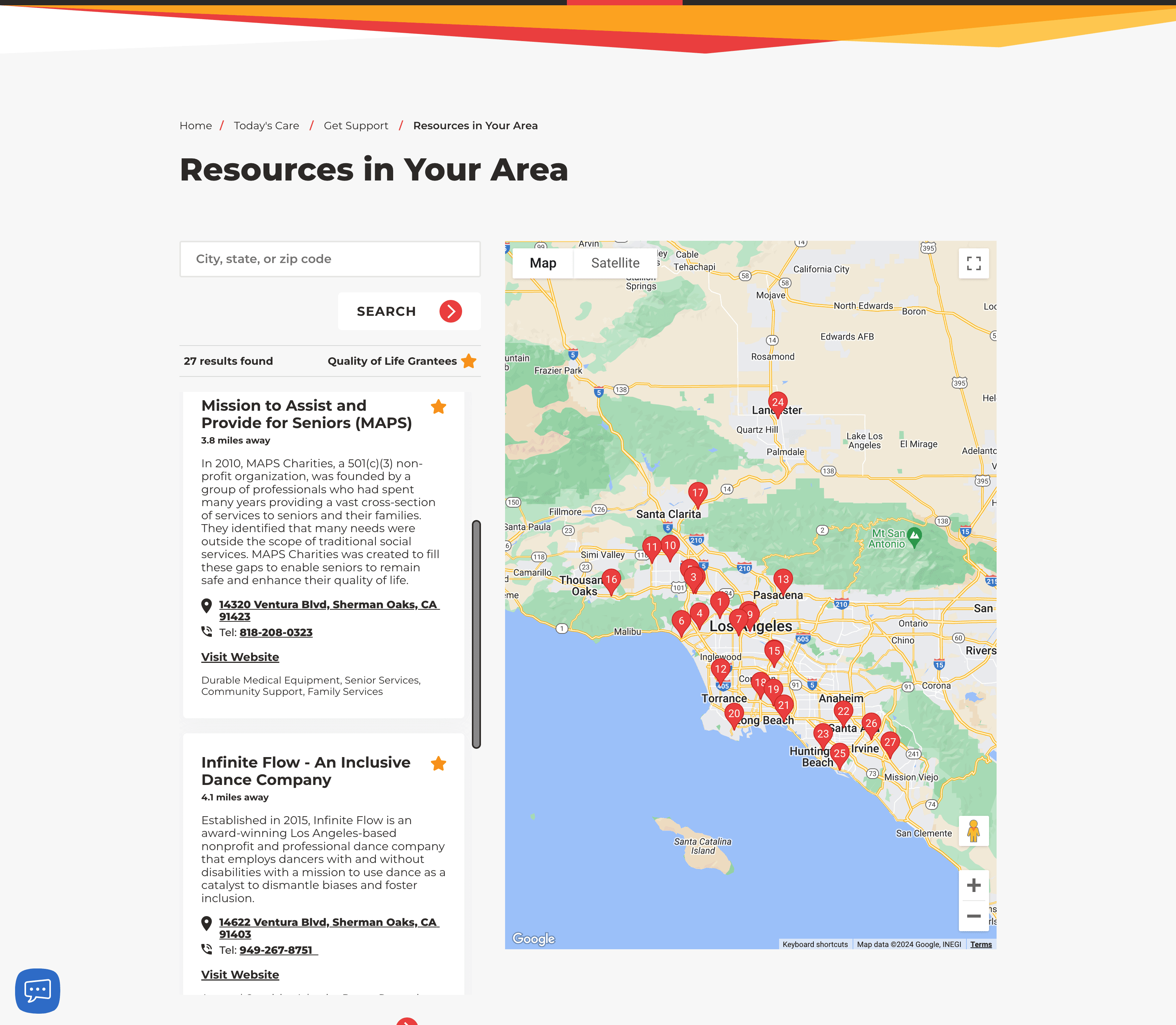Select map marker 13 near Pasadena

point(783,581)
